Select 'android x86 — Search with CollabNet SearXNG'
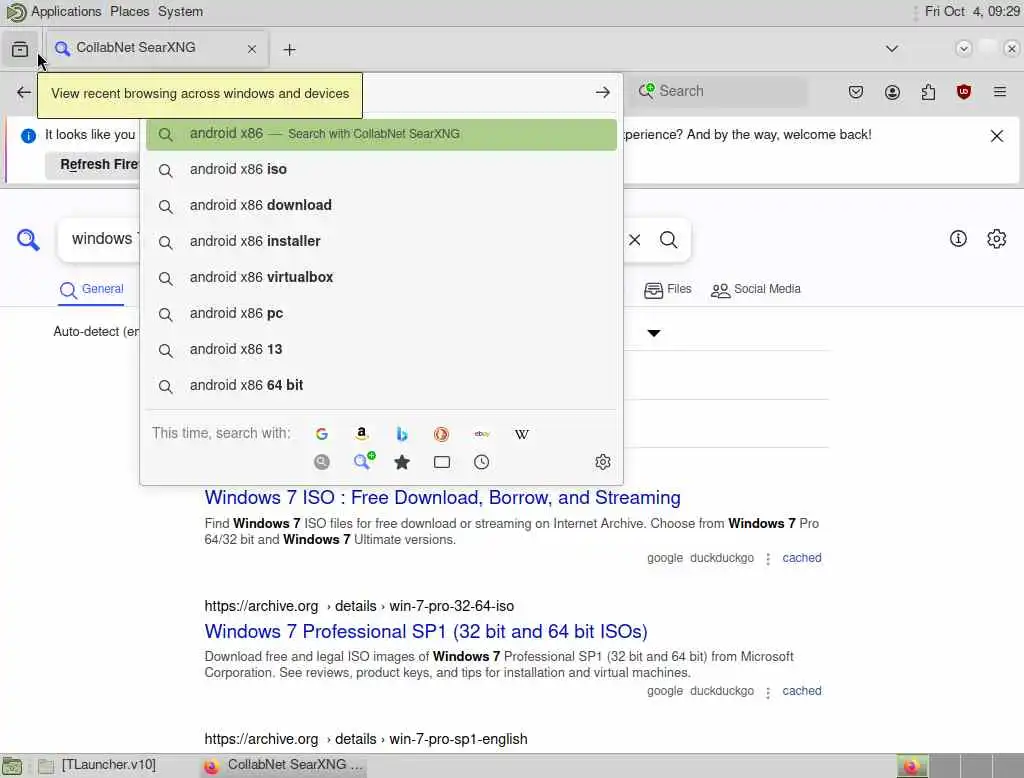Screen dimensions: 1024x778 381,134
